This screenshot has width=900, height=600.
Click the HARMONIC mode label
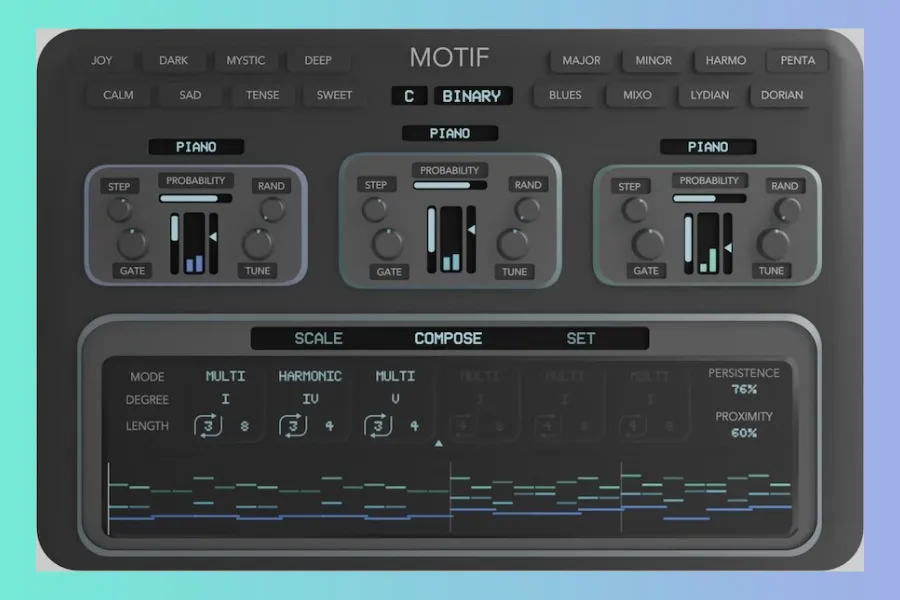(x=310, y=376)
